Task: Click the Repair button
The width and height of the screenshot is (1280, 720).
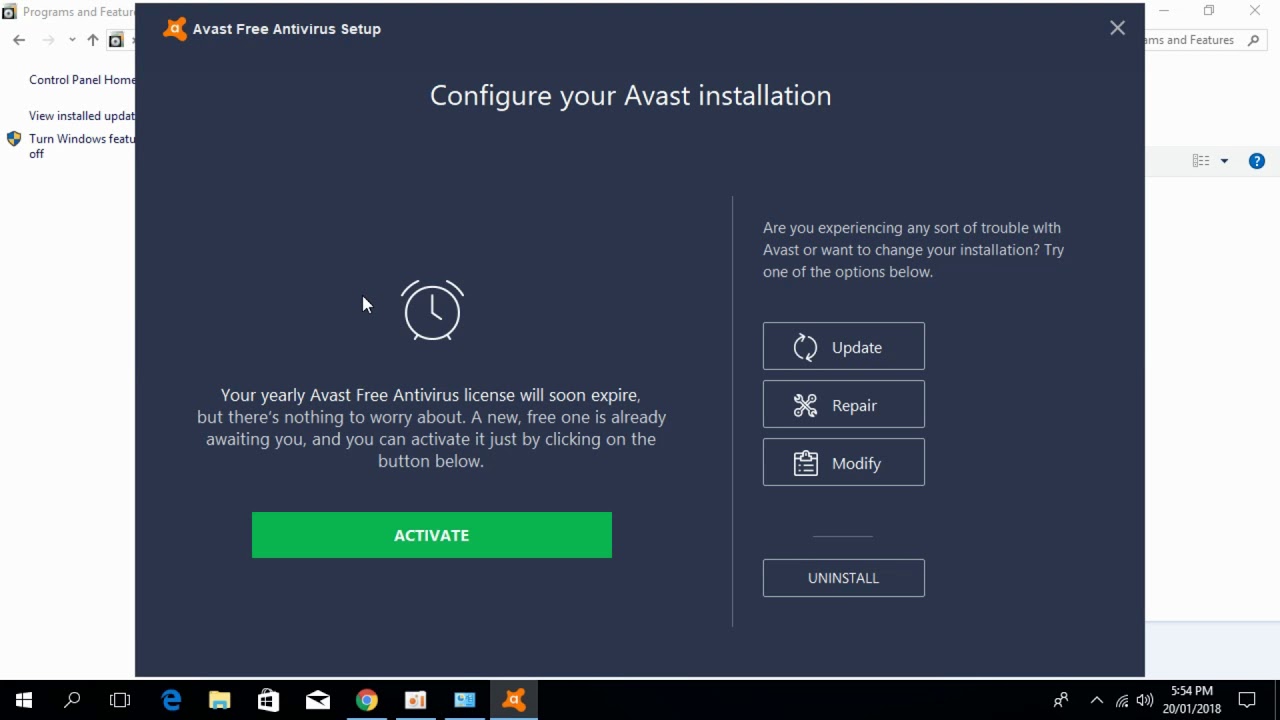Action: click(843, 404)
